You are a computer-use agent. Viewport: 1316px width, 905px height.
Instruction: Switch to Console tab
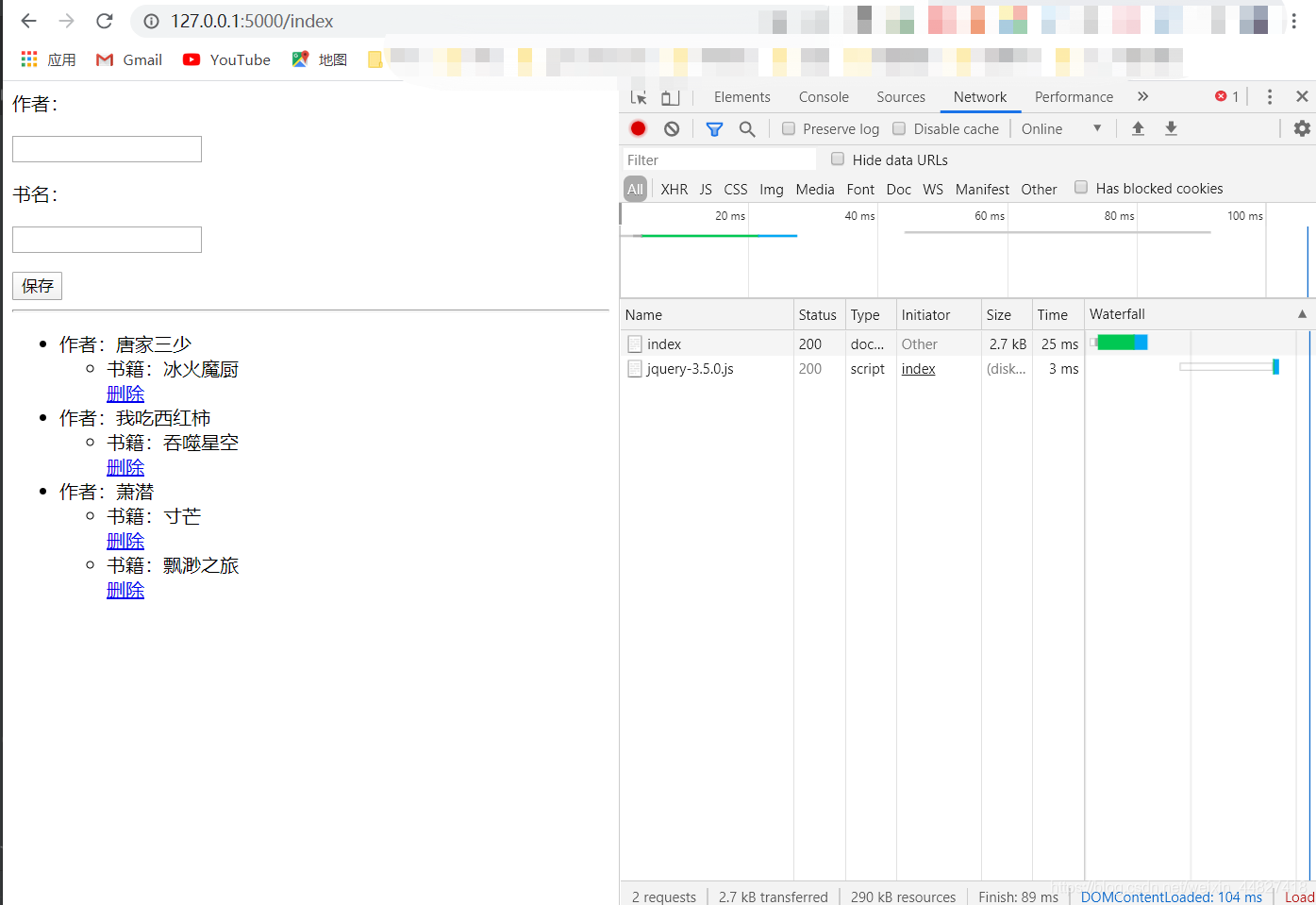pyautogui.click(x=824, y=96)
